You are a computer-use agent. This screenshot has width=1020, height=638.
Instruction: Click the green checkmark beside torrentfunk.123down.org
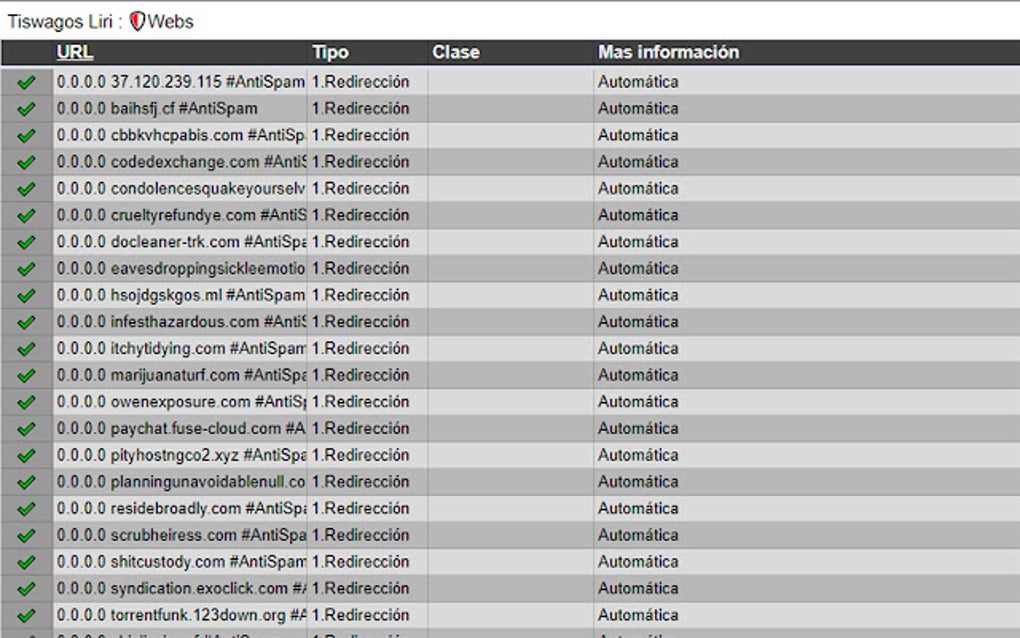pyautogui.click(x=27, y=615)
